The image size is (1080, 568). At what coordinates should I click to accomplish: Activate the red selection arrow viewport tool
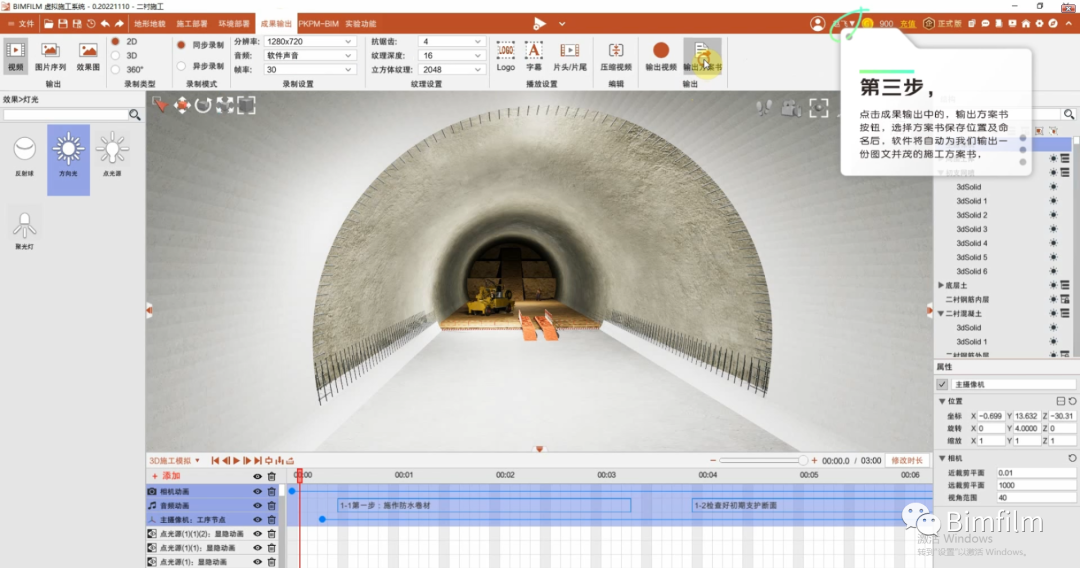point(160,105)
